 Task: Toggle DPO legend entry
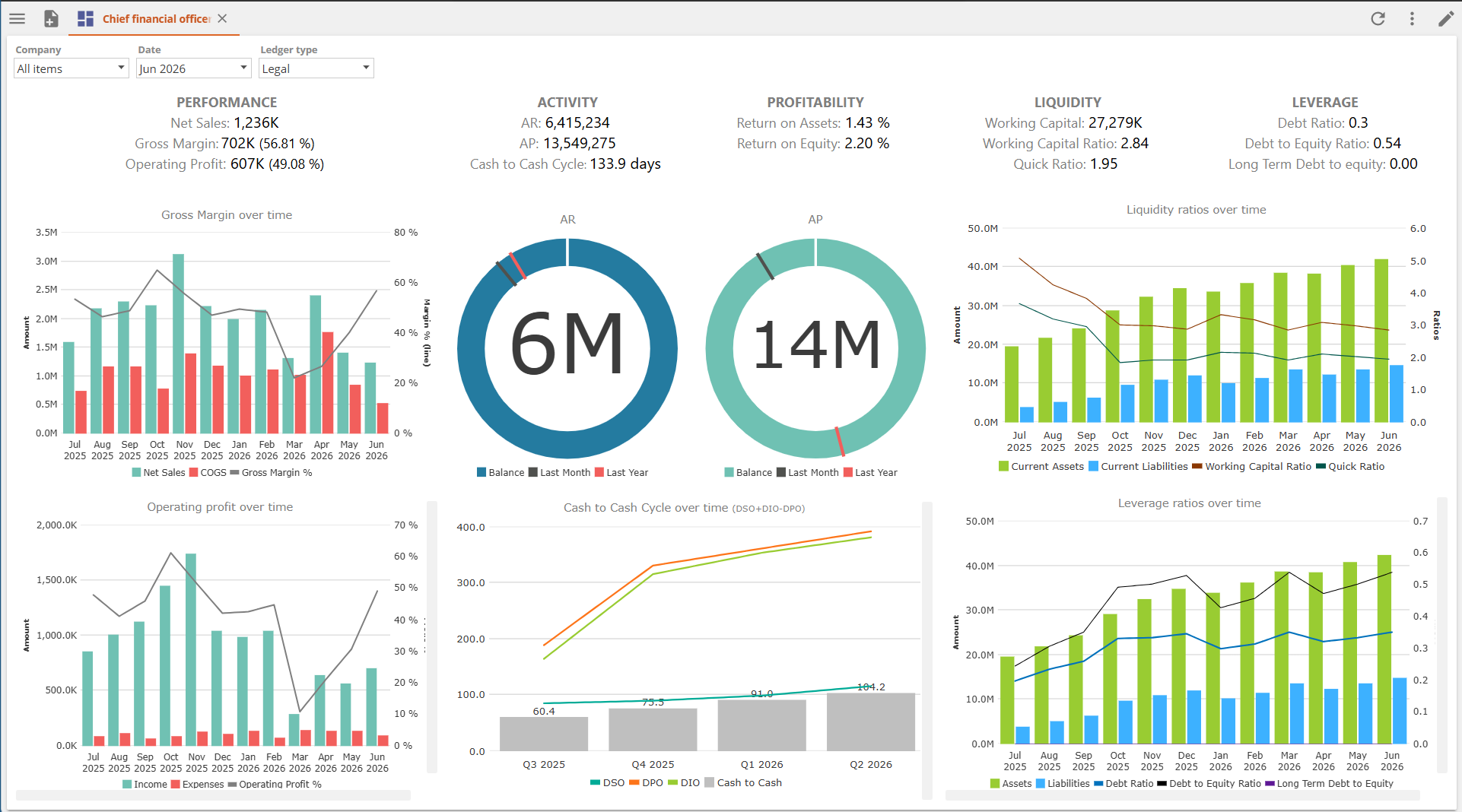tap(647, 783)
